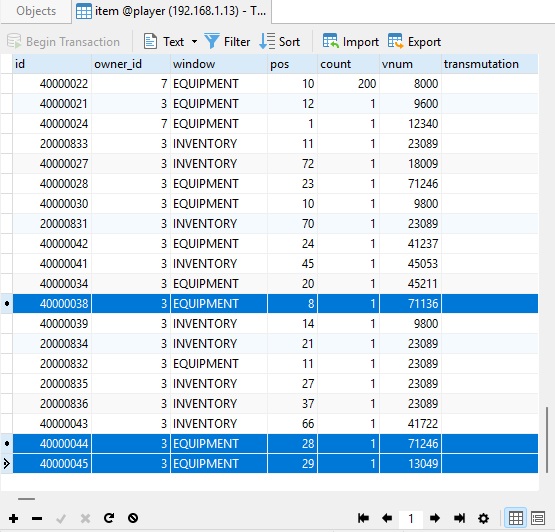
Task: Select the cell with id 40000044
Action: coord(52,444)
